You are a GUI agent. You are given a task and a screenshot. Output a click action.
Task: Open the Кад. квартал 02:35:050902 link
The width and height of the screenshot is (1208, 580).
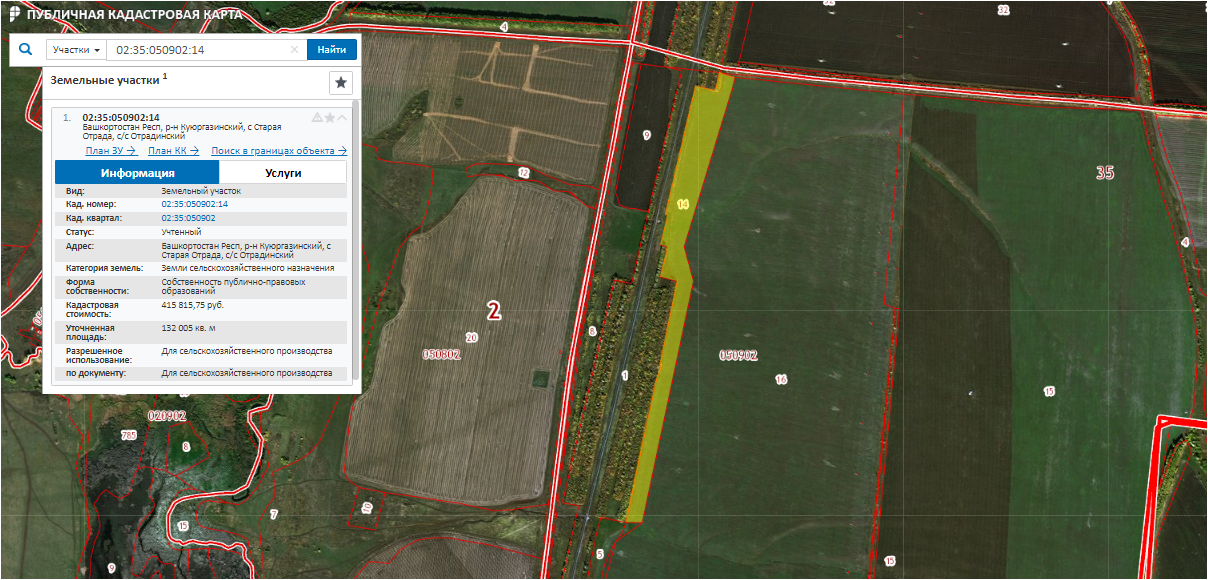(188, 218)
